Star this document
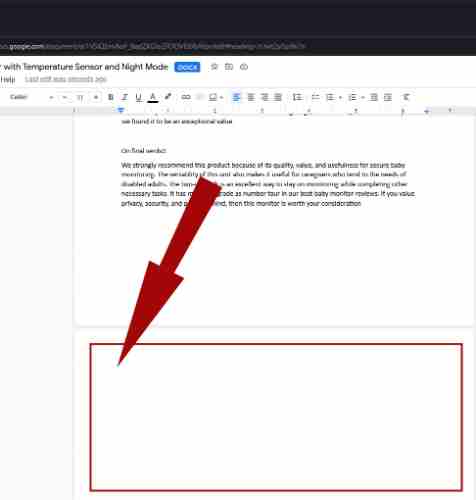Image resolution: width=476 pixels, height=500 pixels. (214, 67)
